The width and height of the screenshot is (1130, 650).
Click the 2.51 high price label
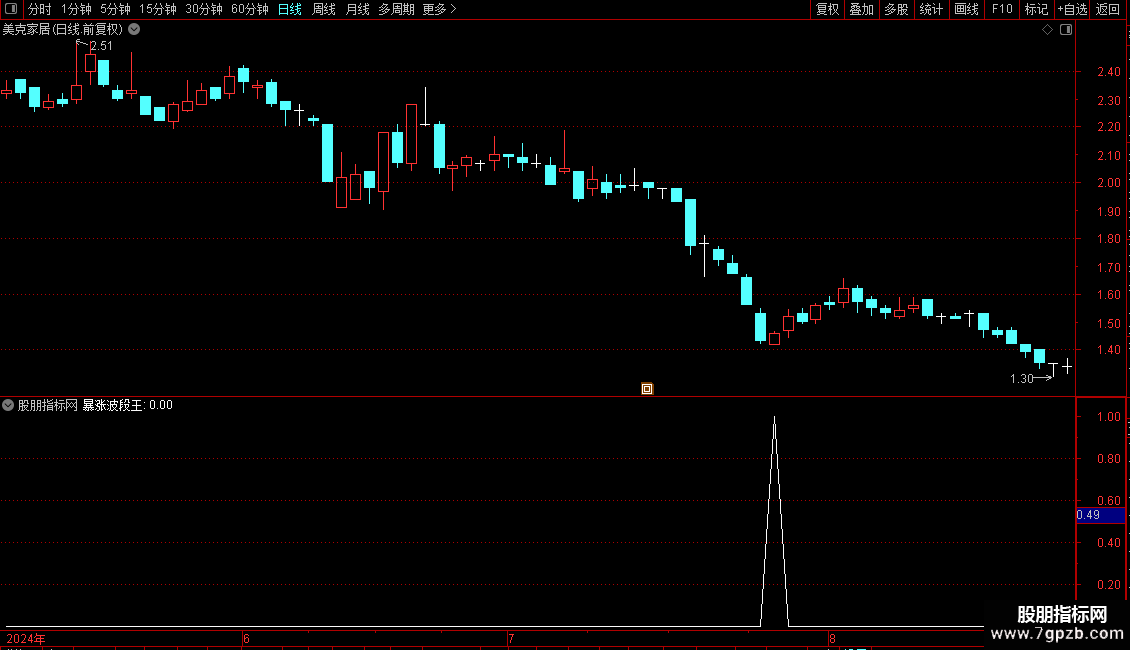click(101, 45)
